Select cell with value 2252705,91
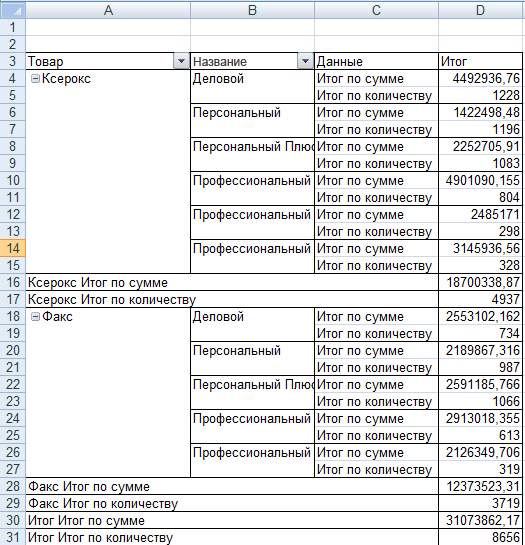Screen dimensions: 525x545 click(x=480, y=146)
